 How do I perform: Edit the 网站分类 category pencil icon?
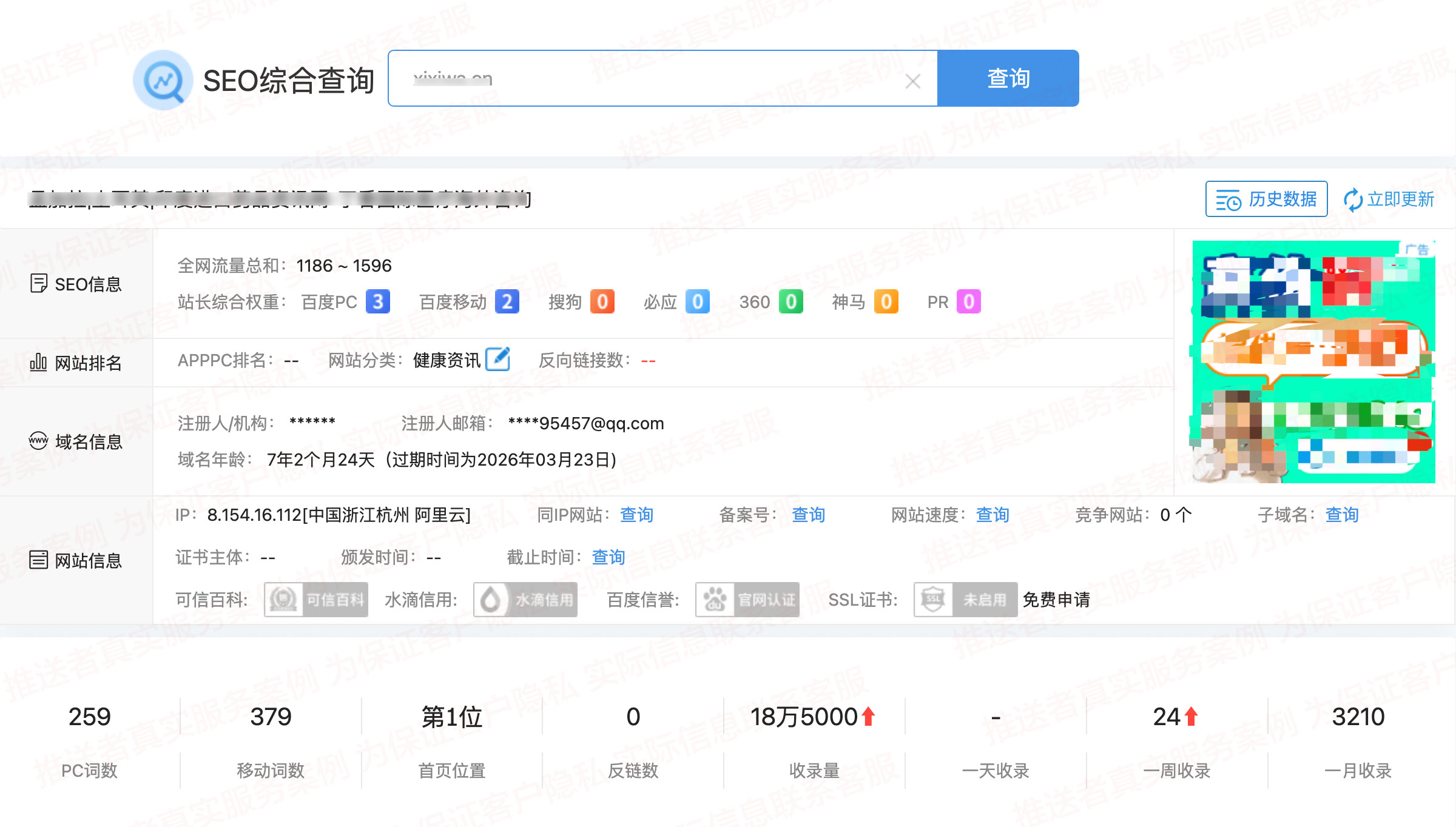[498, 359]
